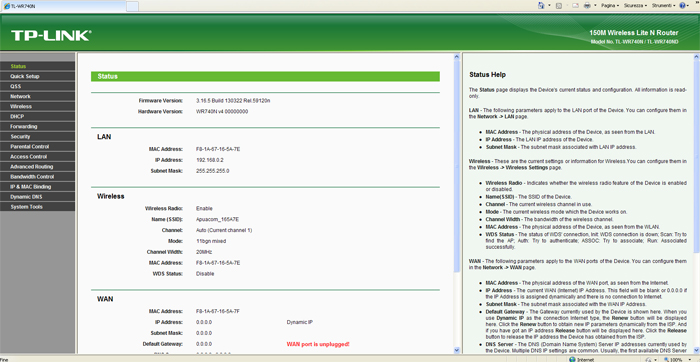Click down arrow of main content scrollbar
Viewport: 700px width, 362px height.
pos(456,350)
